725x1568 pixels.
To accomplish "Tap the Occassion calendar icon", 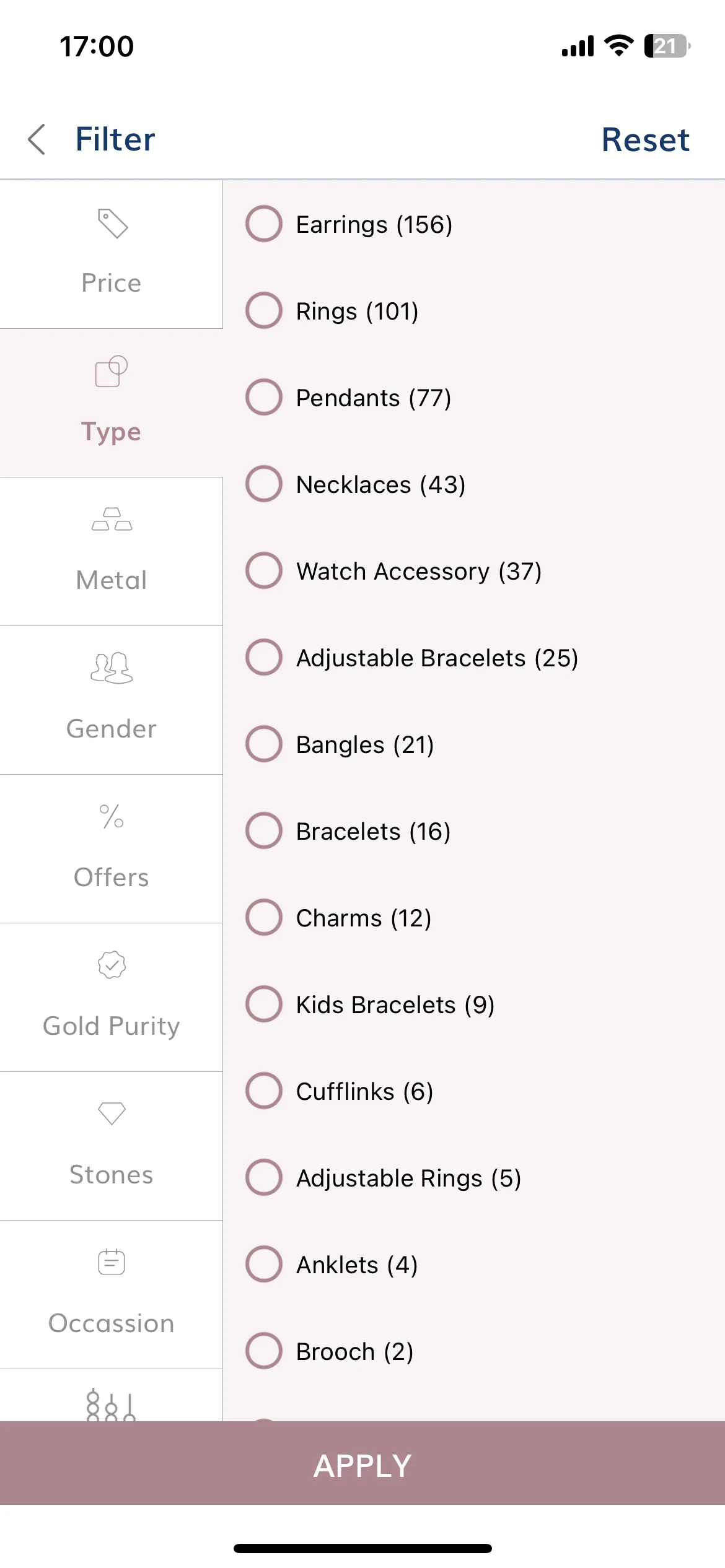I will (x=112, y=1261).
